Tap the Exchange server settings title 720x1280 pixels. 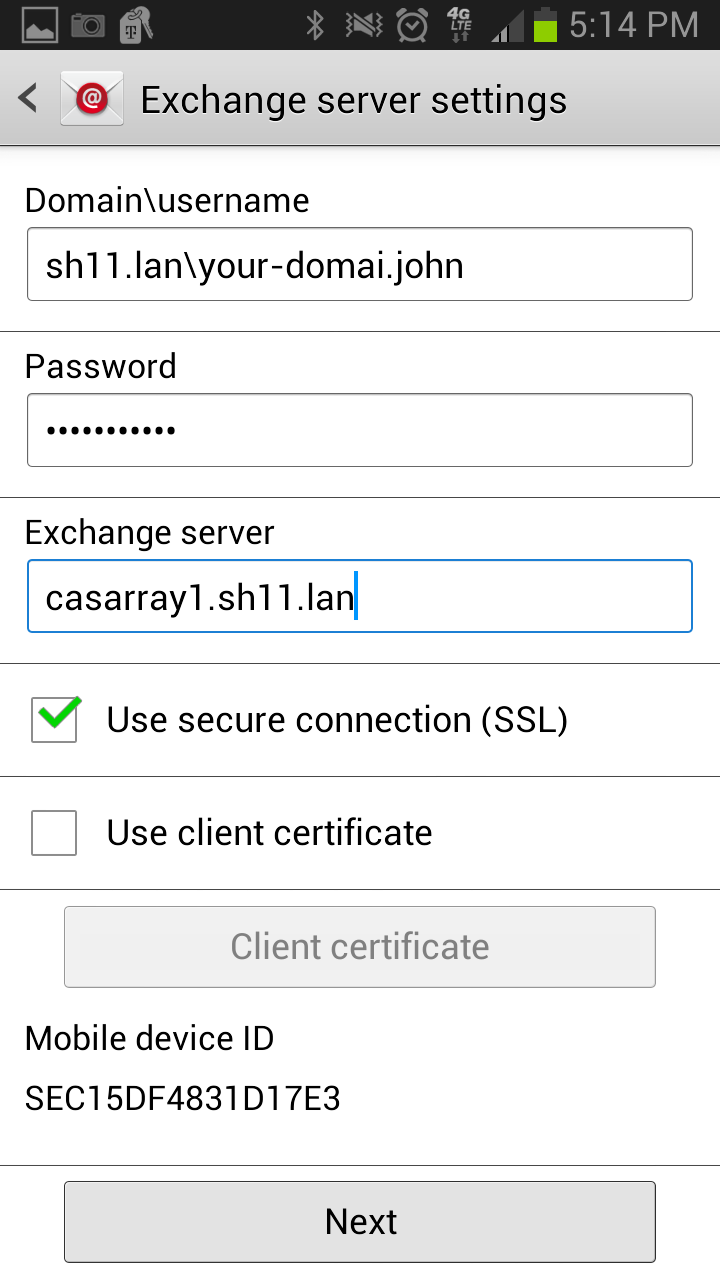[354, 100]
